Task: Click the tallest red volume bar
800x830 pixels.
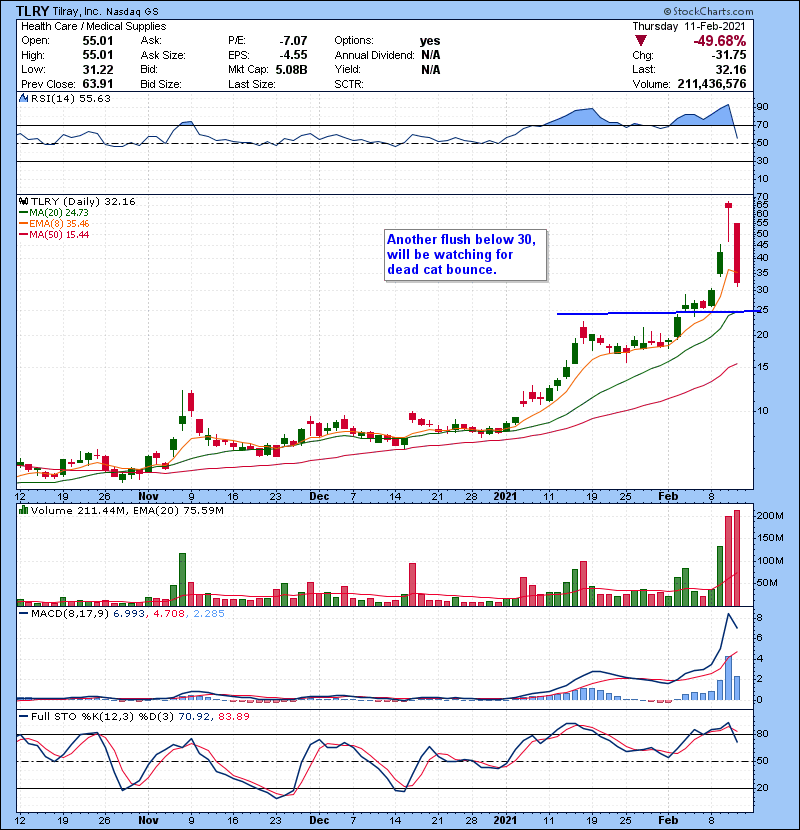Action: click(737, 558)
